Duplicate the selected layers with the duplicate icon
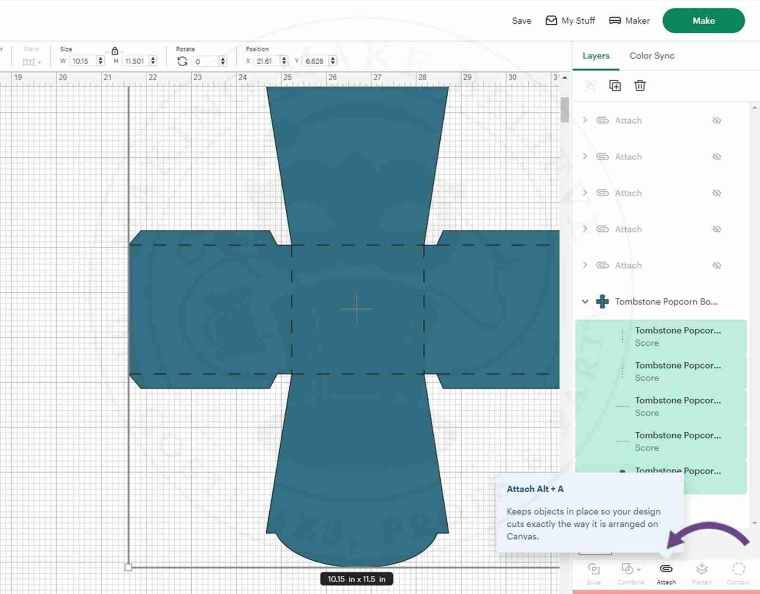Viewport: 760px width, 594px height. [x=615, y=86]
